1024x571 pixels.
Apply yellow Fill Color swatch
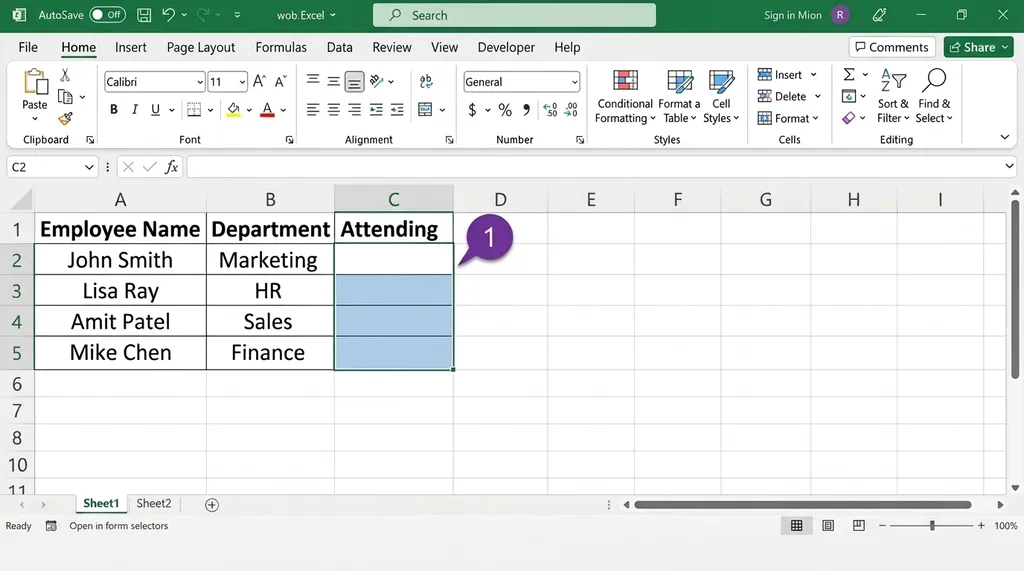(x=233, y=110)
